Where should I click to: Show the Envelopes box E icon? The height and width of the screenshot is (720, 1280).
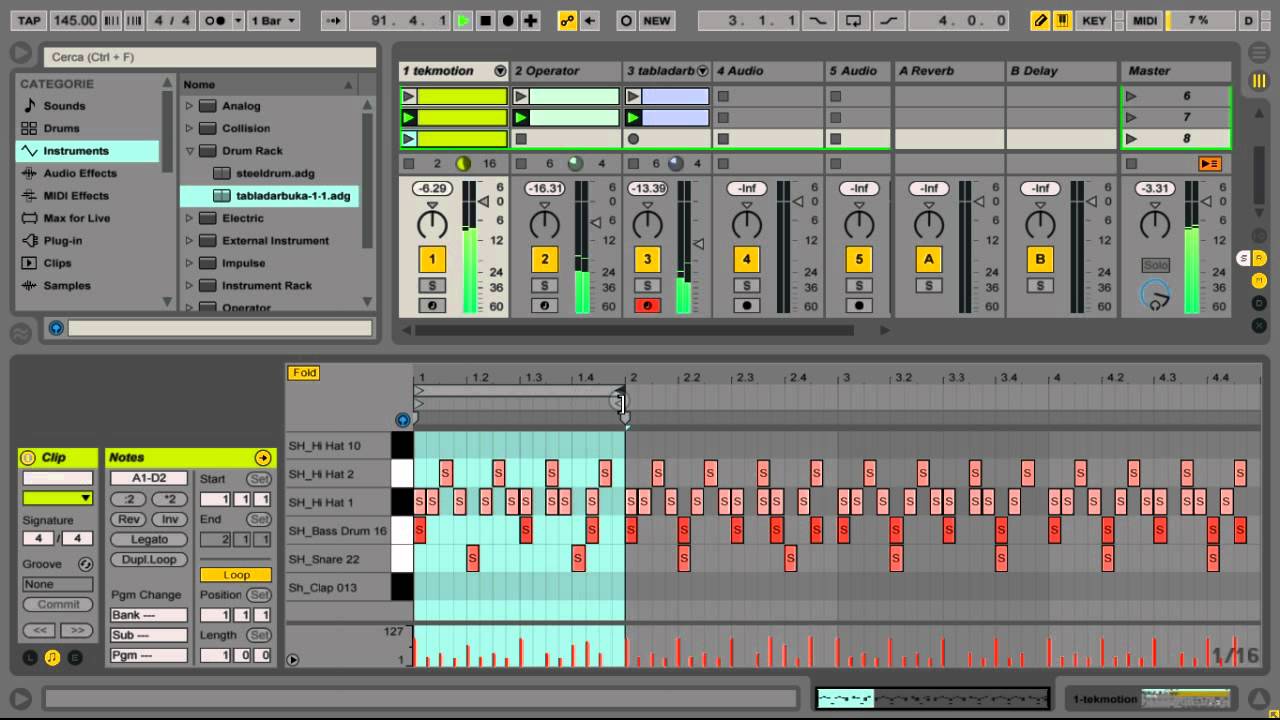coord(74,658)
